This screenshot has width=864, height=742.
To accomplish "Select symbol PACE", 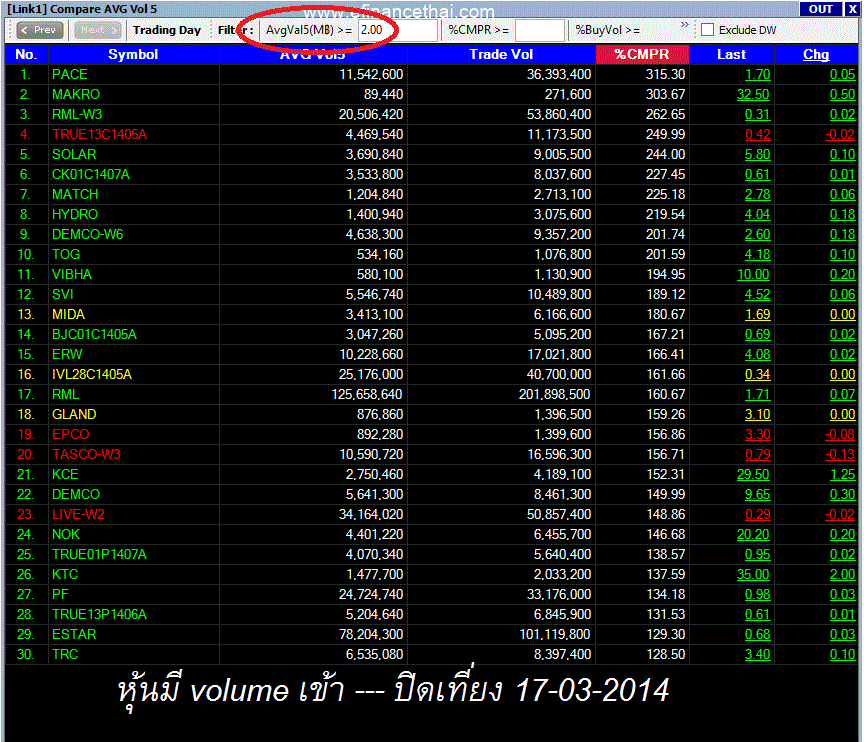I will click(x=70, y=74).
